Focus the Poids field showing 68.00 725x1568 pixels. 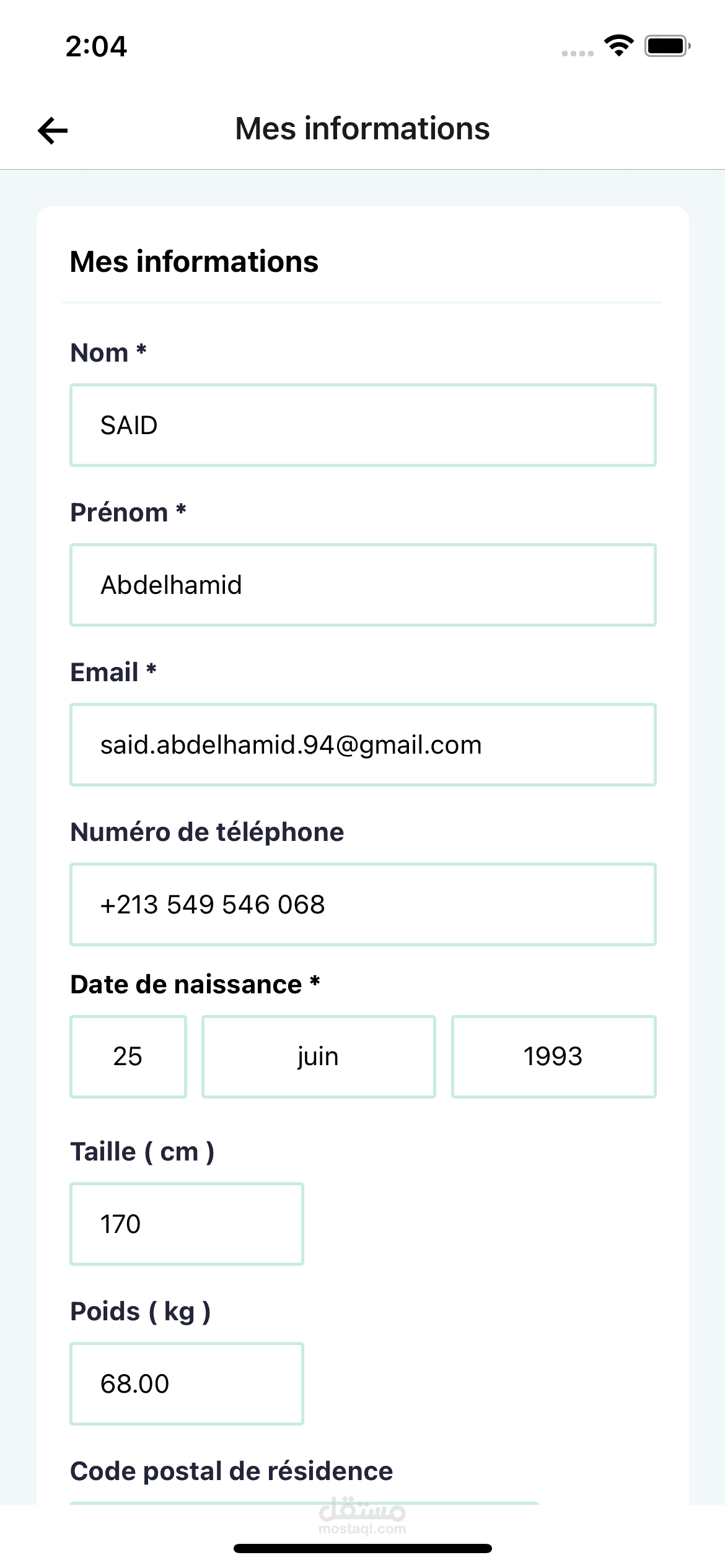(187, 1384)
